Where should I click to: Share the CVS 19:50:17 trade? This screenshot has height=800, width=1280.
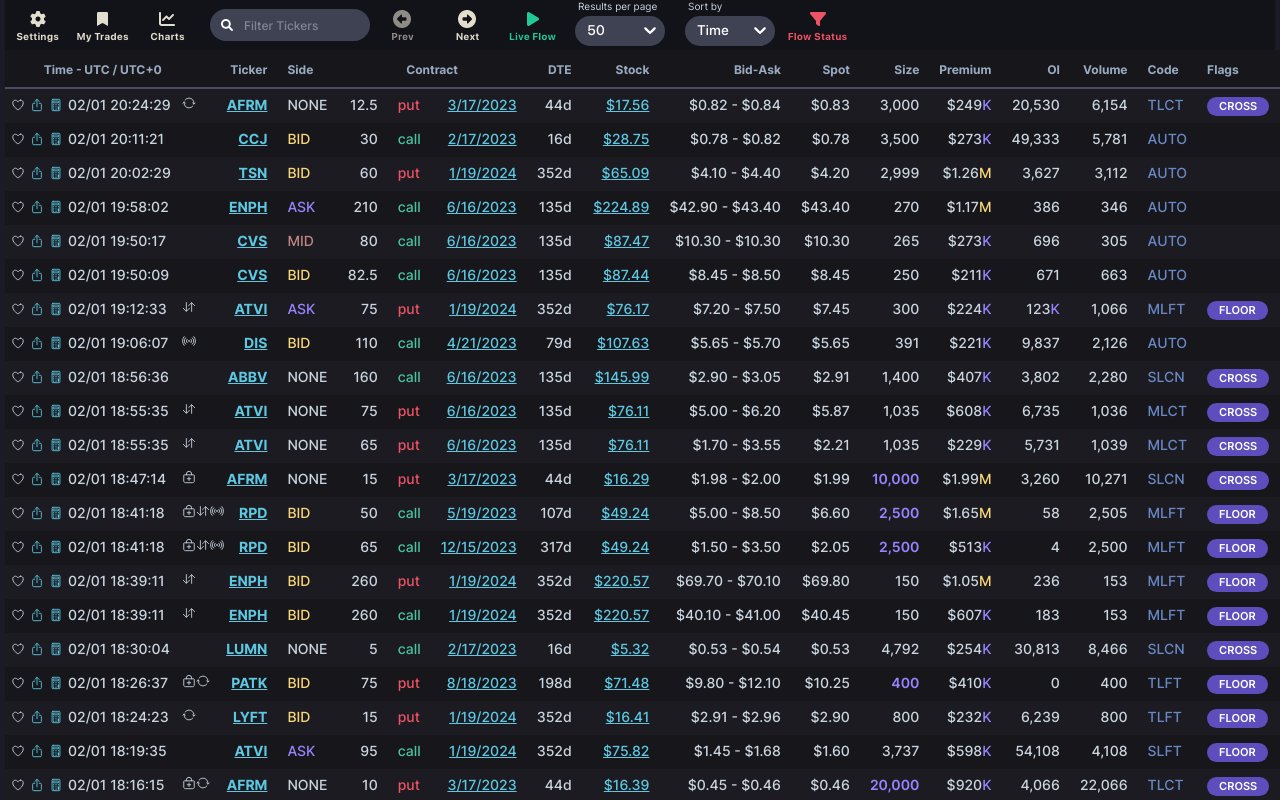[37, 241]
